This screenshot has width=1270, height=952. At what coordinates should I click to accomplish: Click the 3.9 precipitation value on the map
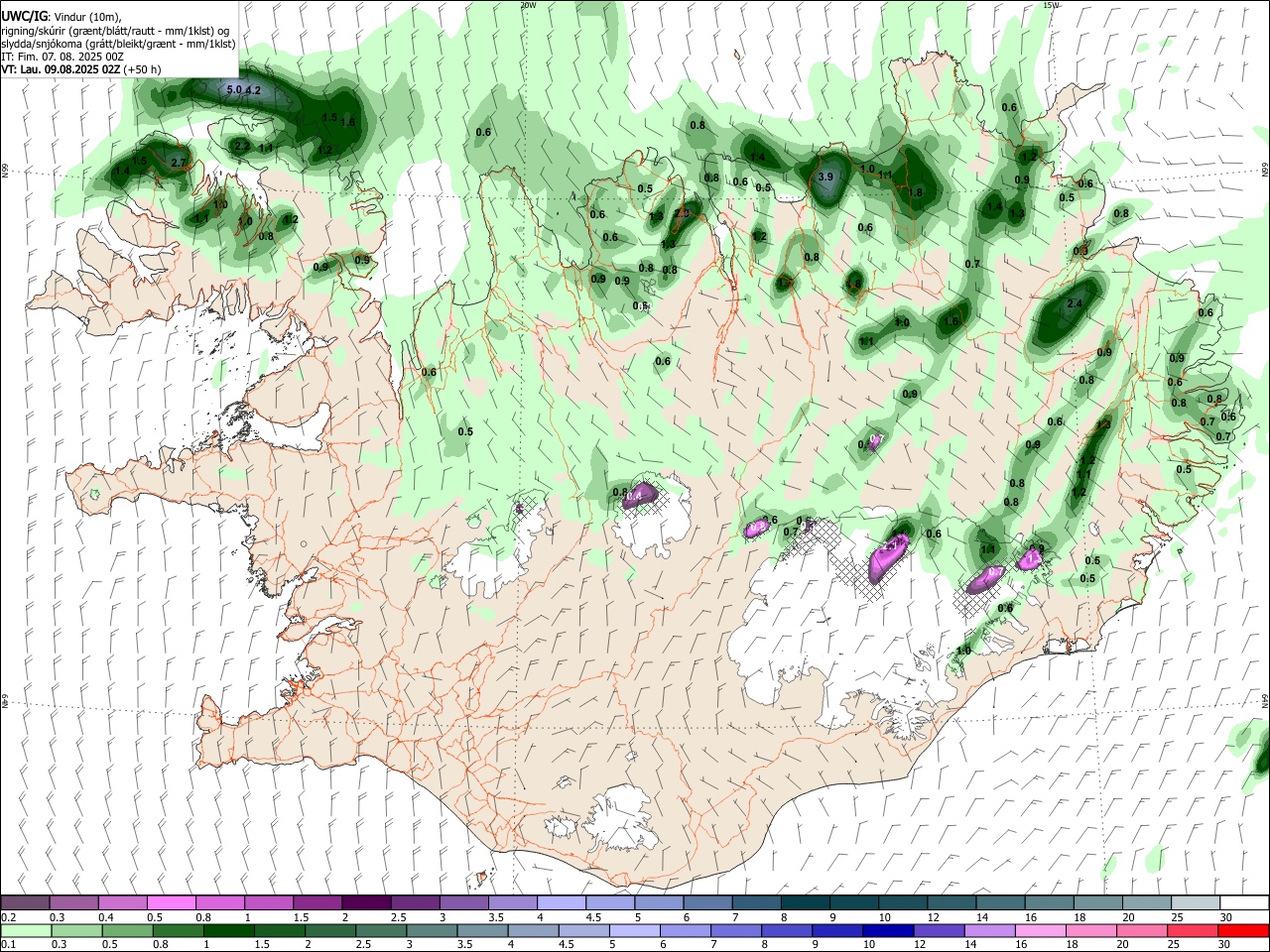[x=825, y=177]
